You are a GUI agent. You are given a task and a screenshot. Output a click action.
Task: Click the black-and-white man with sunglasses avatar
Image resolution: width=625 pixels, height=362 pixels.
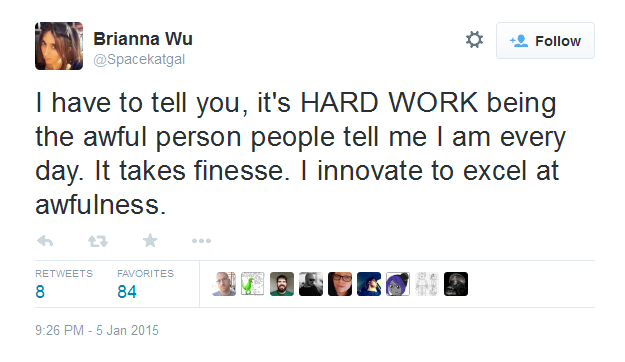click(311, 284)
